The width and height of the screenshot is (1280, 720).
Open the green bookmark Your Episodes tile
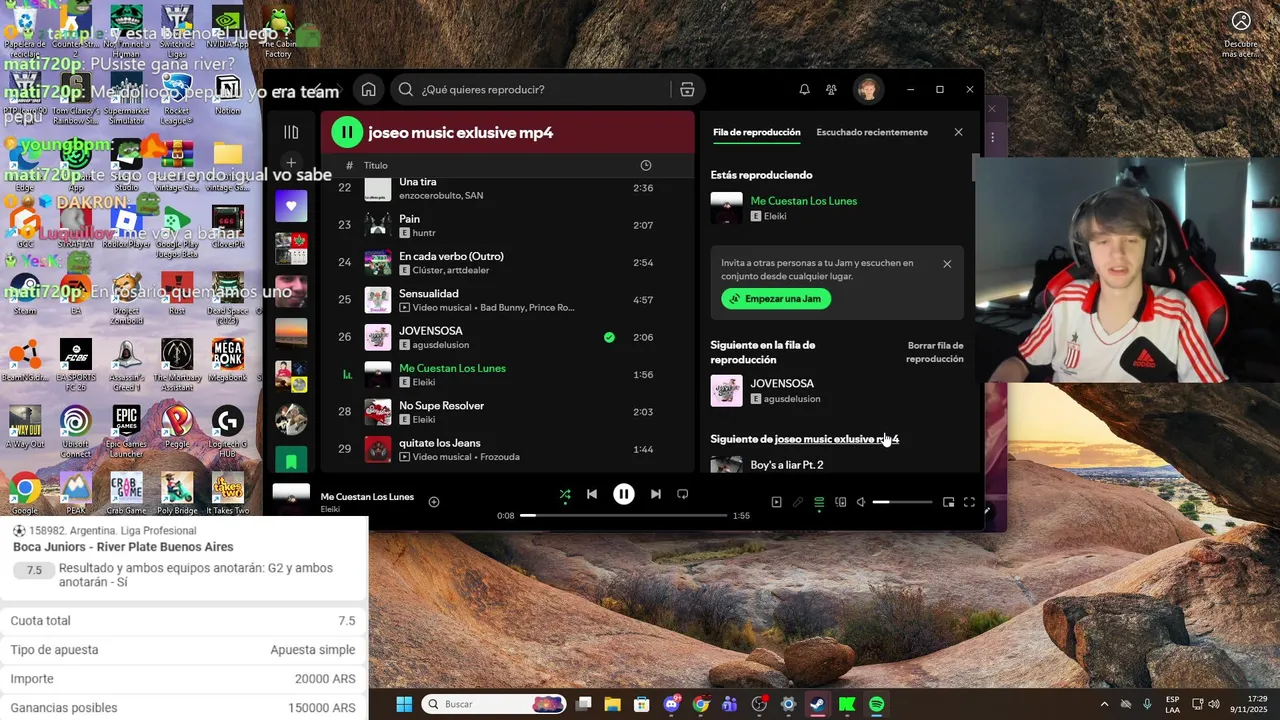[x=291, y=462]
